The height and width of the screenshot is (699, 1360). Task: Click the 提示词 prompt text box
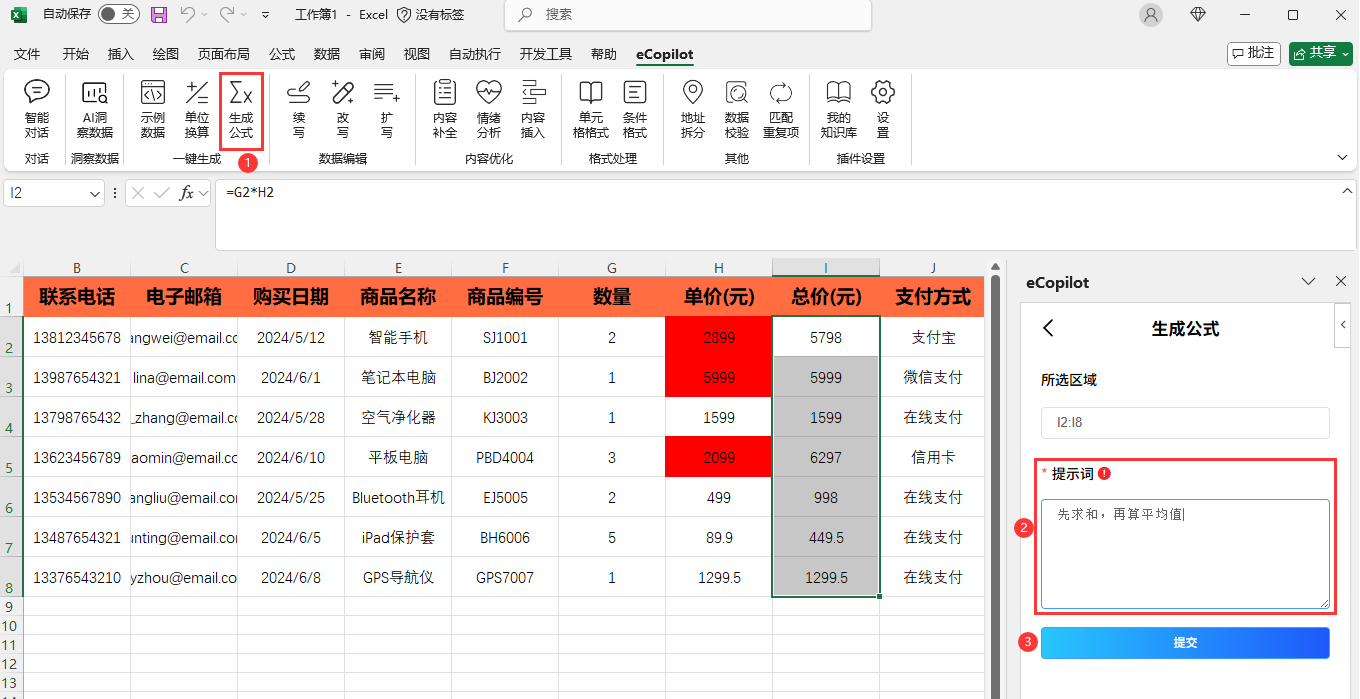[1185, 554]
